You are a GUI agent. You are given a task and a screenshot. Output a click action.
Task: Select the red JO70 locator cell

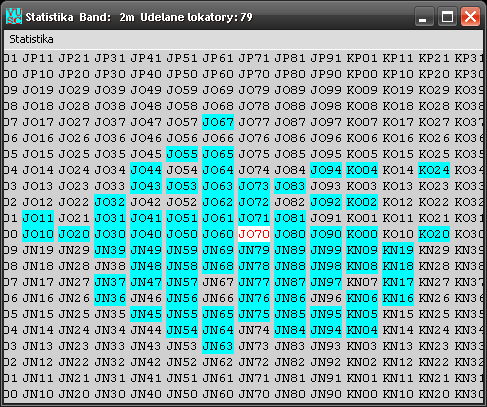(254, 234)
